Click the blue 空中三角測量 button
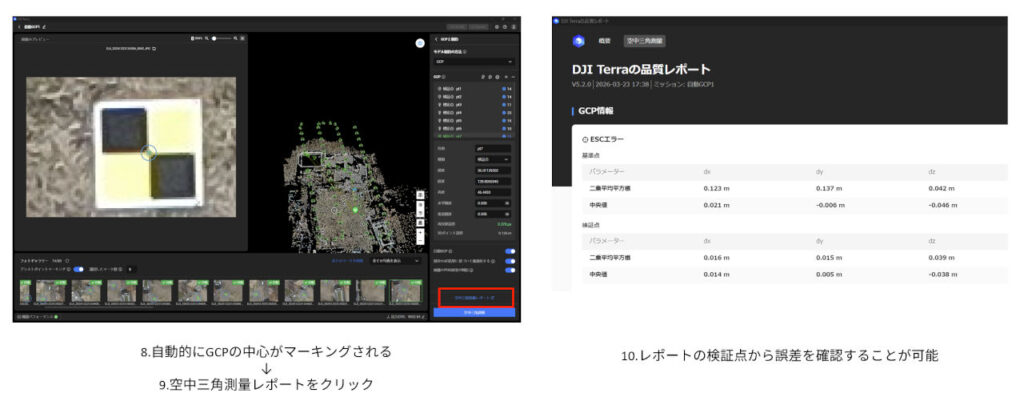 point(475,313)
